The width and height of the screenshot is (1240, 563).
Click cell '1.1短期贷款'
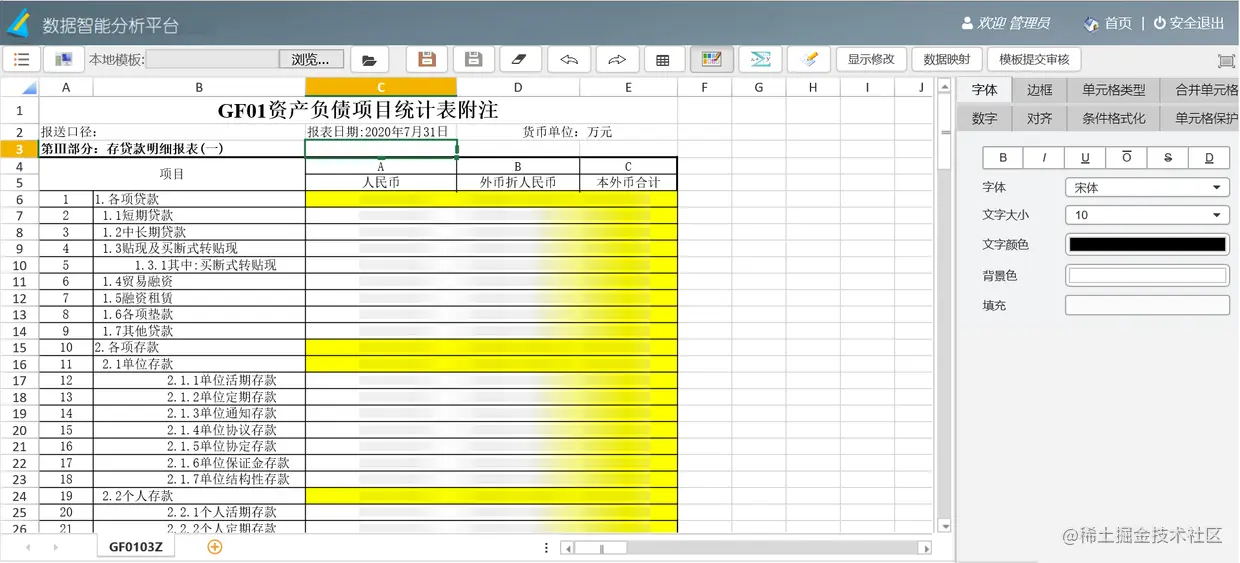click(x=199, y=215)
